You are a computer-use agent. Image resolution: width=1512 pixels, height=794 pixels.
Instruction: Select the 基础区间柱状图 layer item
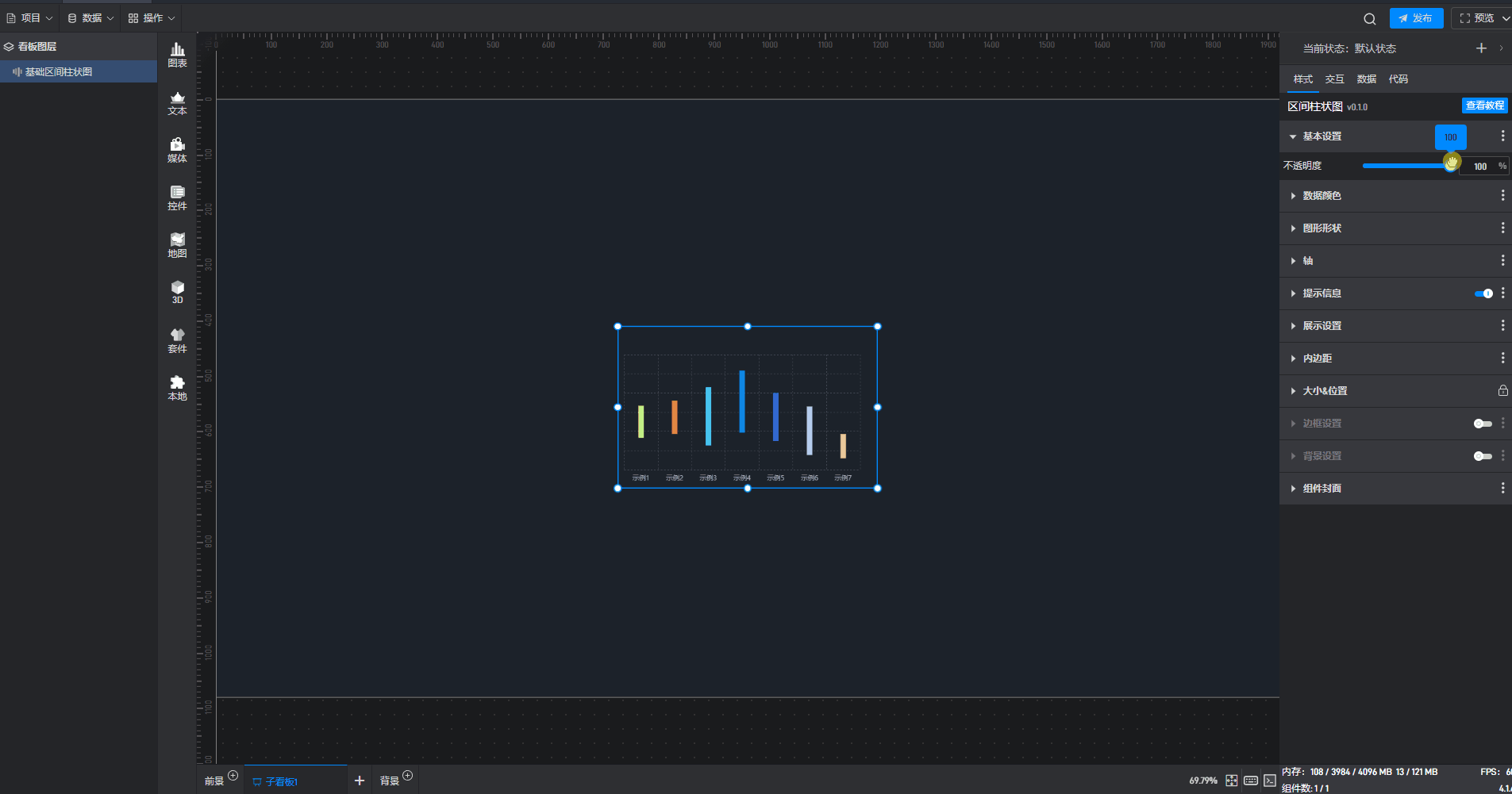tap(59, 72)
